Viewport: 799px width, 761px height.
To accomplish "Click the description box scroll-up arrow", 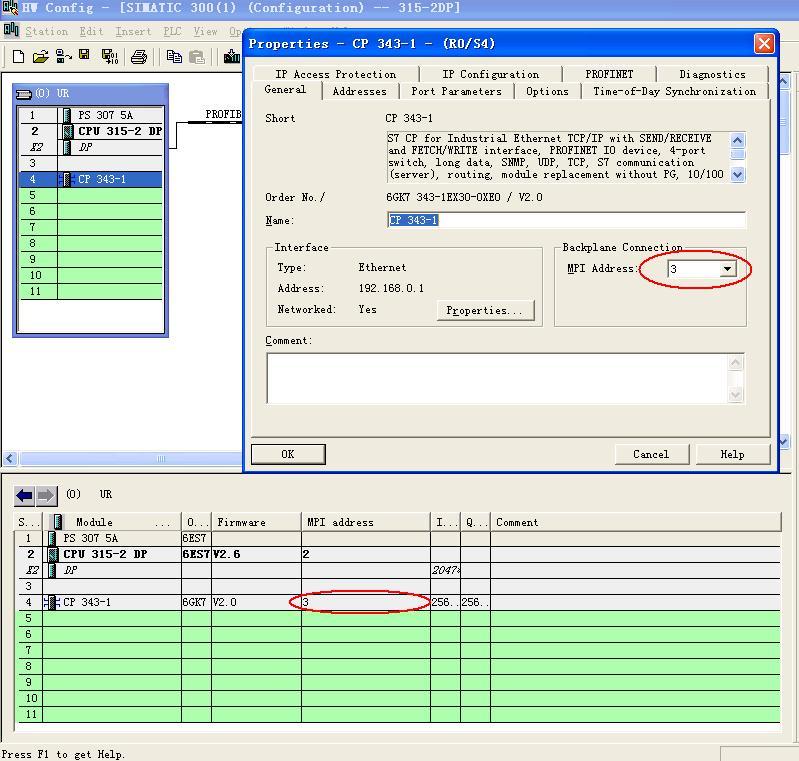I will (738, 140).
